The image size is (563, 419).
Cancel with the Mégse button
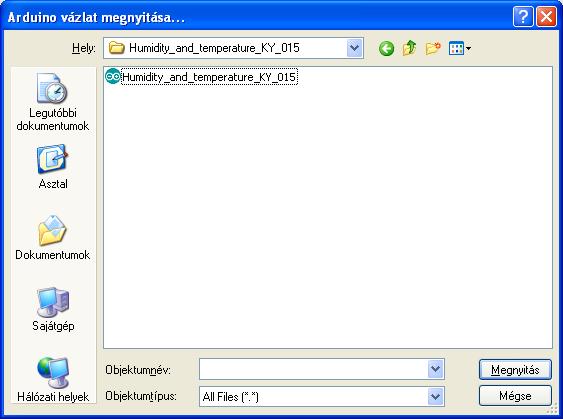515,396
